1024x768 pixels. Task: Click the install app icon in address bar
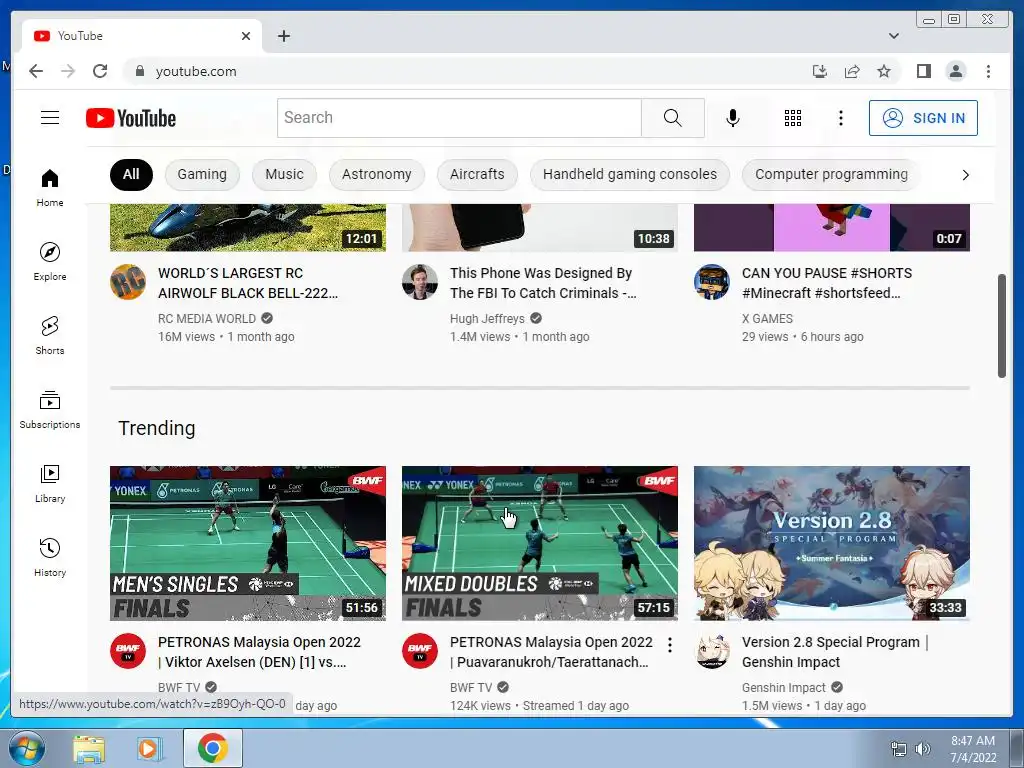click(820, 71)
